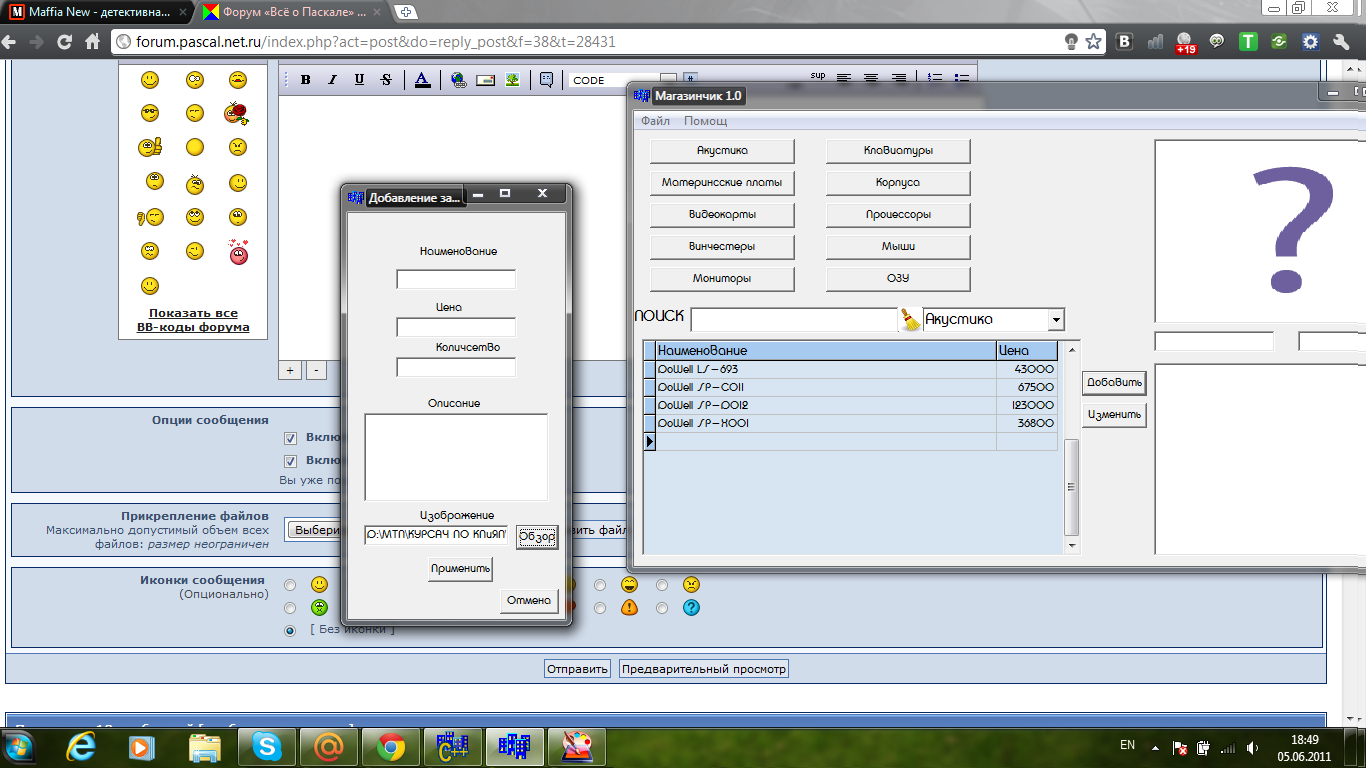Apply italic formatting in forum editor
The height and width of the screenshot is (768, 1366).
[333, 80]
